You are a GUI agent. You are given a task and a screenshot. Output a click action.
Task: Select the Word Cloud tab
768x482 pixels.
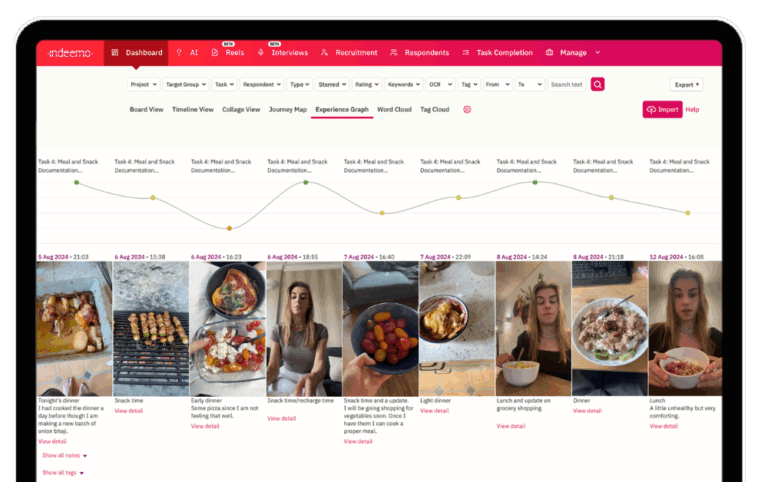pos(394,109)
